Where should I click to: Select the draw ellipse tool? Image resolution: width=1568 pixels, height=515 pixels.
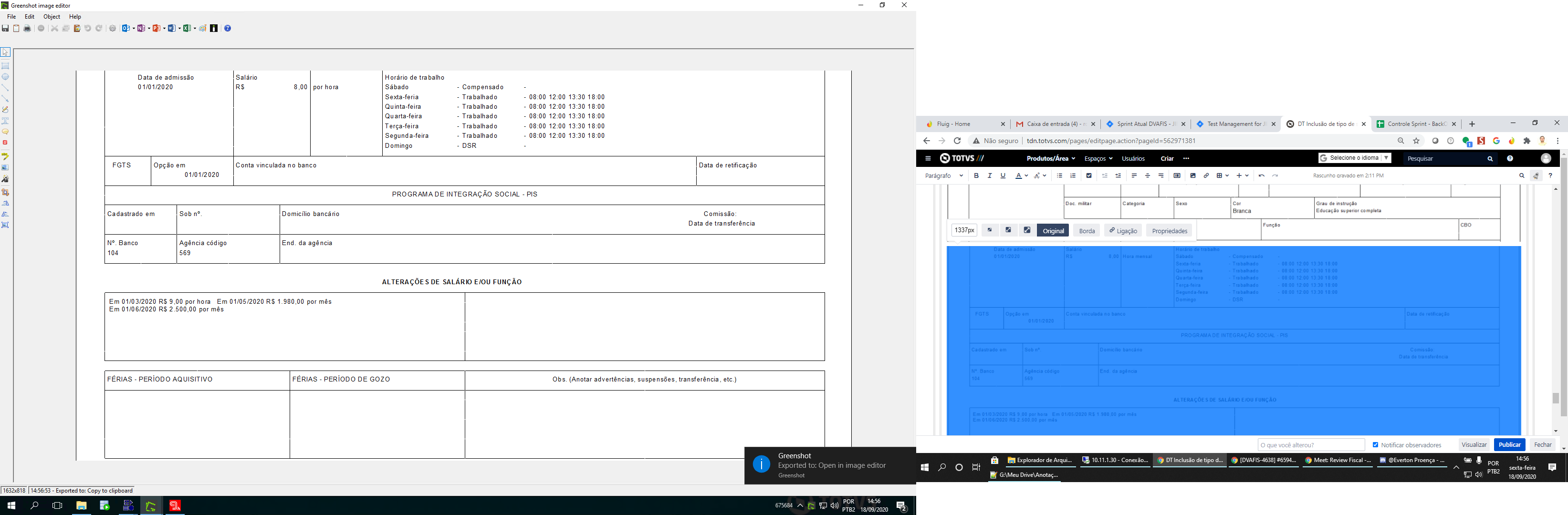(5, 77)
